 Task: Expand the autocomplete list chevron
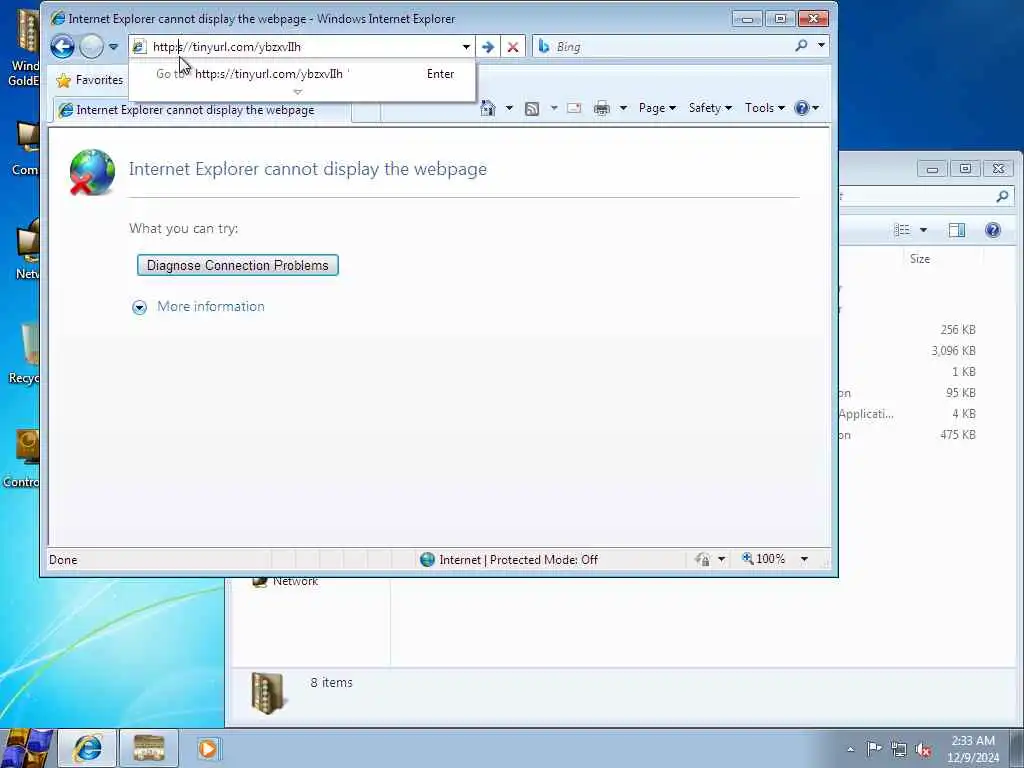298,92
